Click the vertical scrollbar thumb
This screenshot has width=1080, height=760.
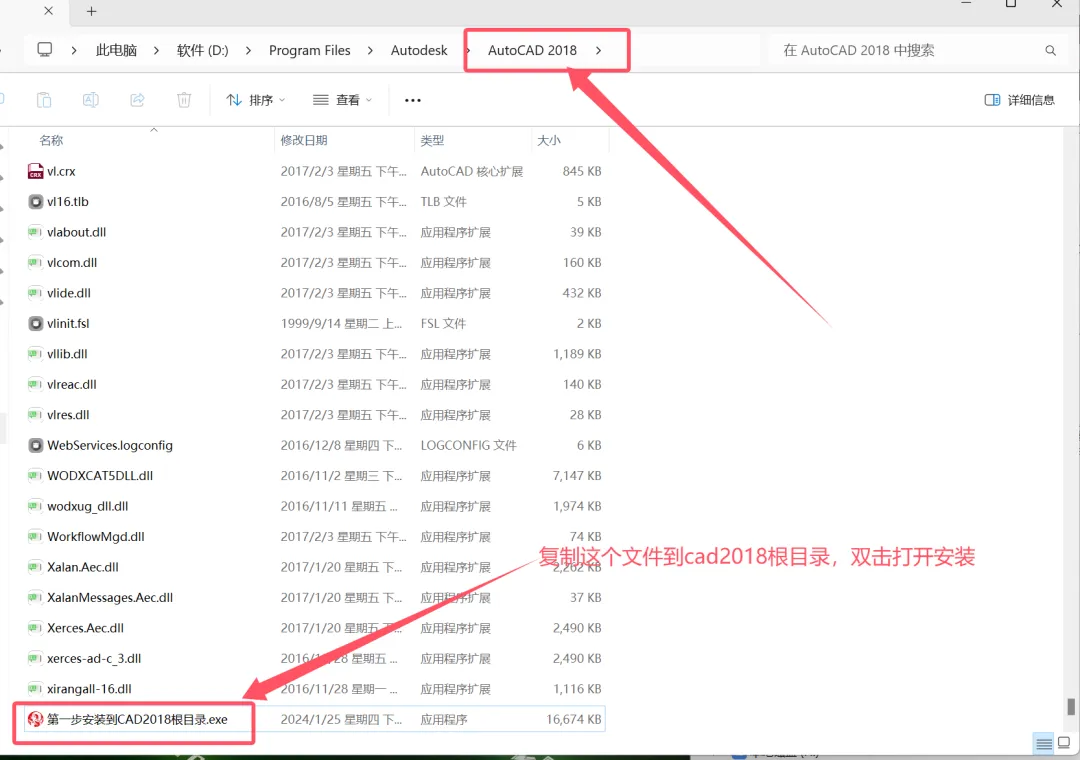[x=1070, y=707]
